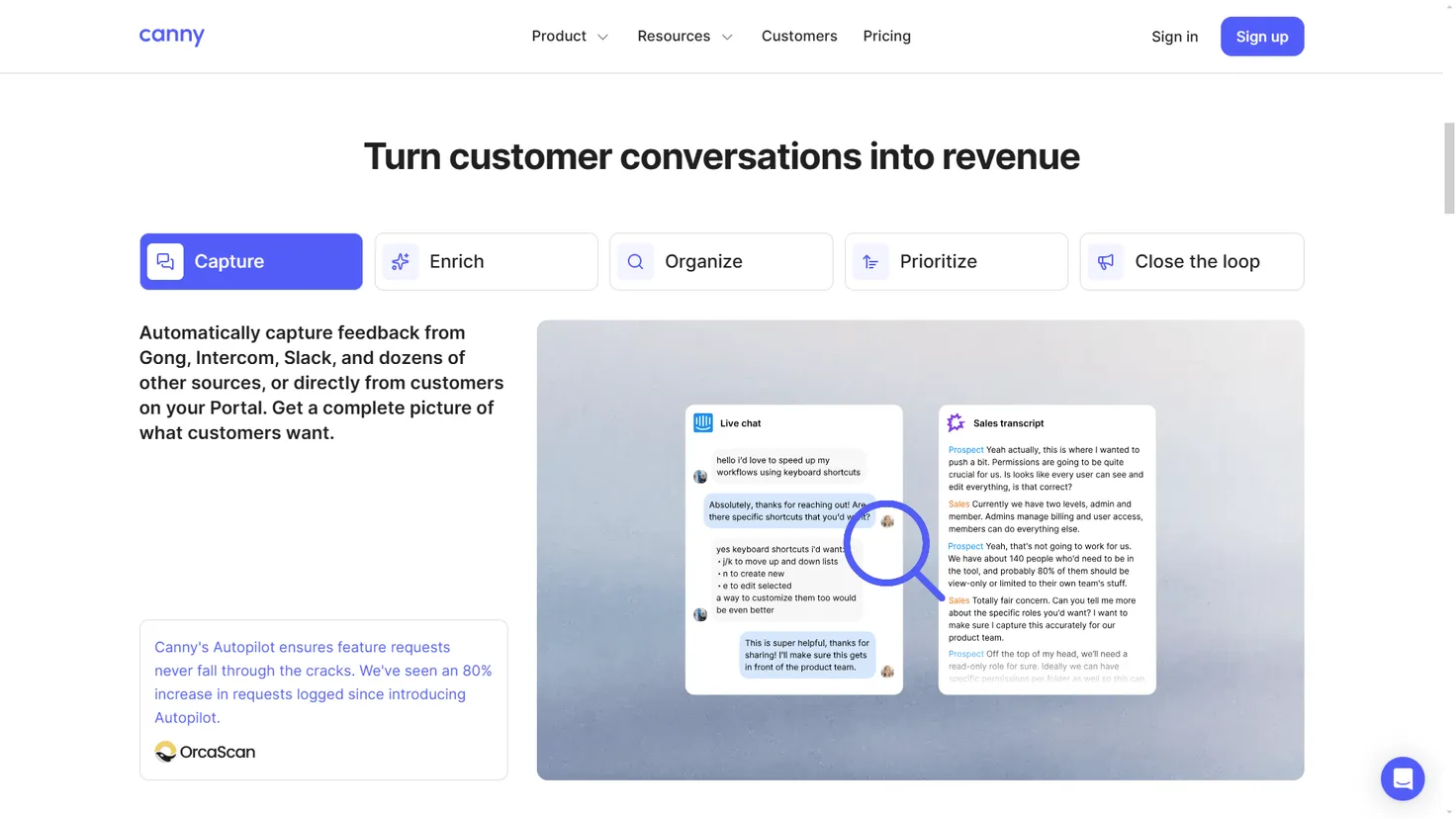1456x819 pixels.
Task: Click the Sales transcript Gong icon
Action: pos(955,422)
